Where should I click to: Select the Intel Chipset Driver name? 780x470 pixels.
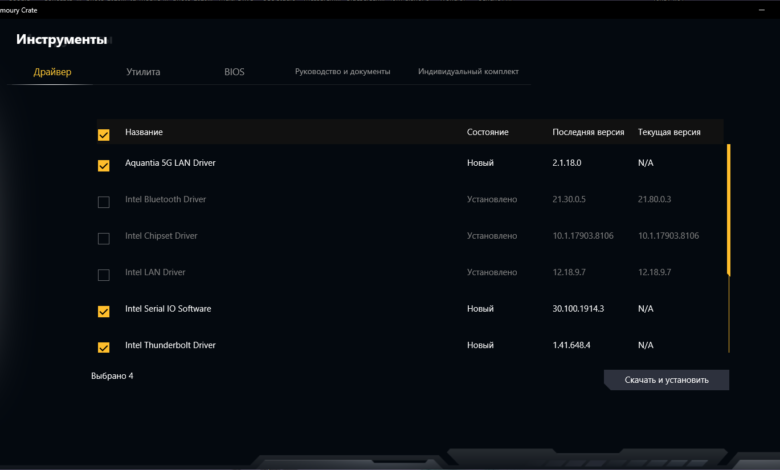[161, 236]
